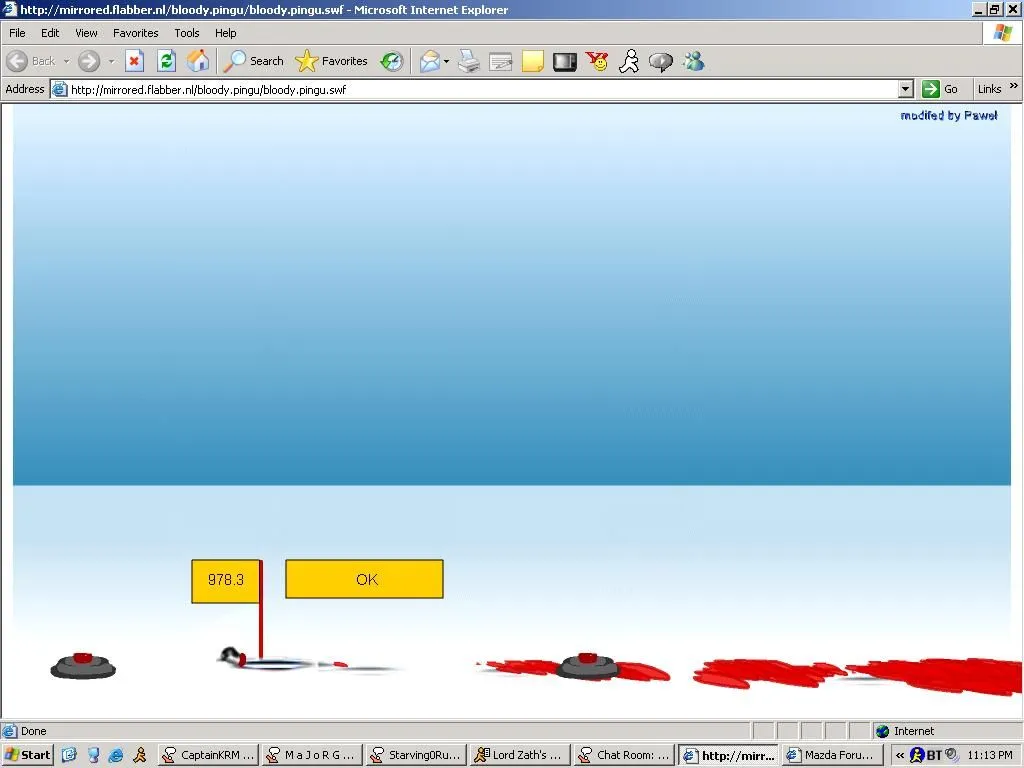The width and height of the screenshot is (1024, 768).
Task: Open the AIM running man toolbar icon
Action: click(628, 61)
